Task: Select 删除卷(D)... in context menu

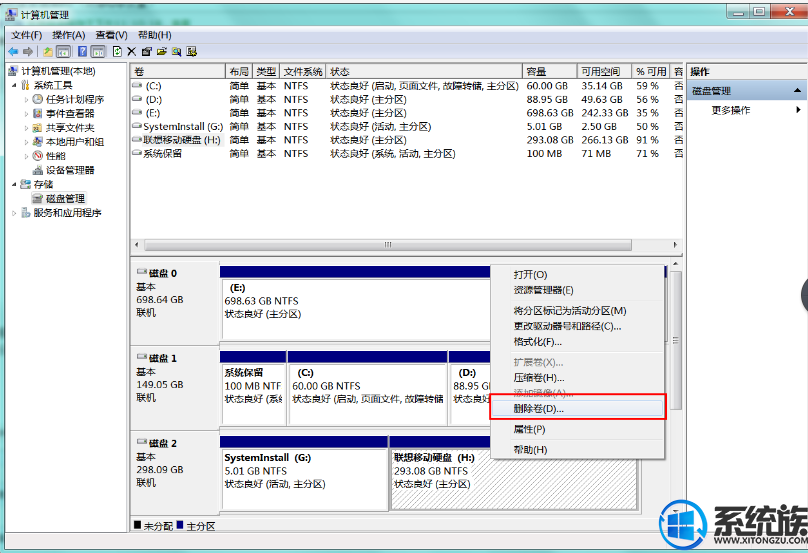Action: pos(577,409)
